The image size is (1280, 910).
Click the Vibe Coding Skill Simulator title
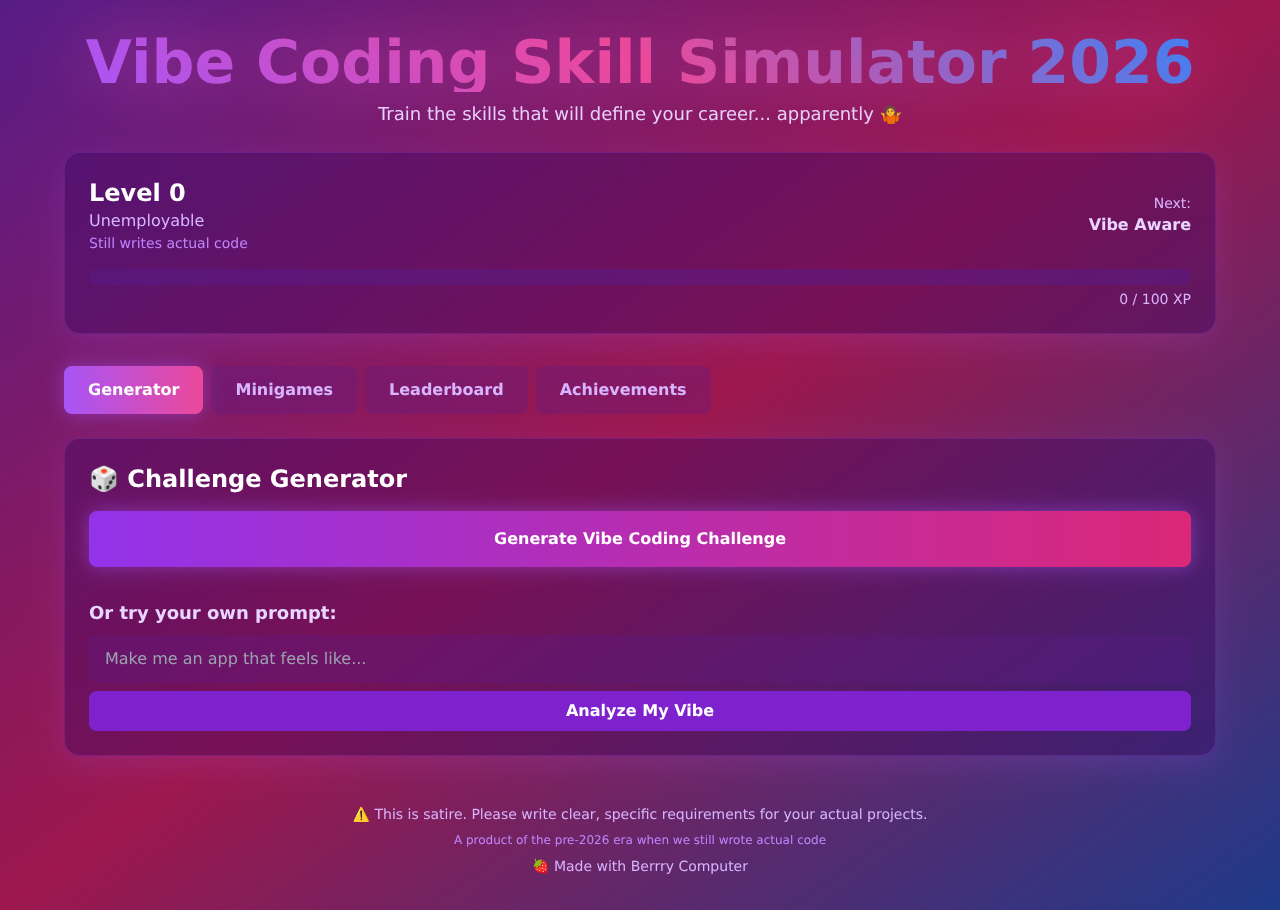(640, 62)
